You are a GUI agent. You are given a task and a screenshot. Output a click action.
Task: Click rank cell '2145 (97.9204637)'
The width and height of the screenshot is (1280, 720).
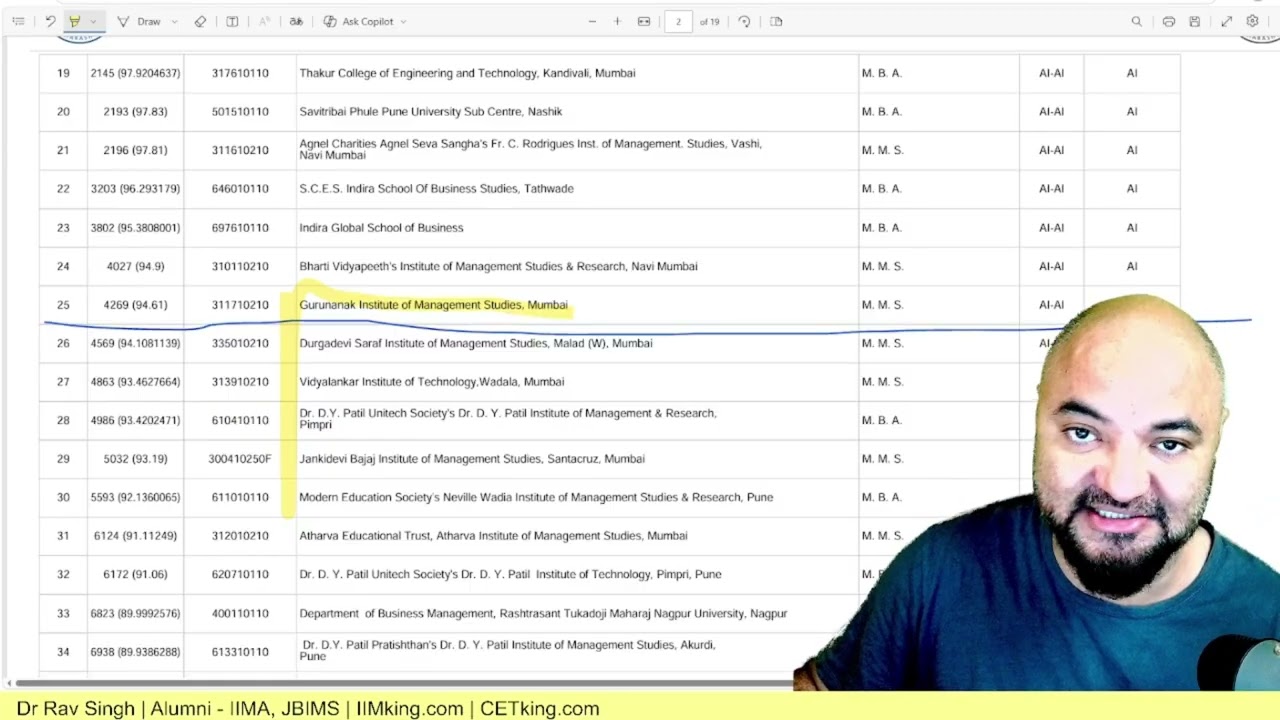135,73
